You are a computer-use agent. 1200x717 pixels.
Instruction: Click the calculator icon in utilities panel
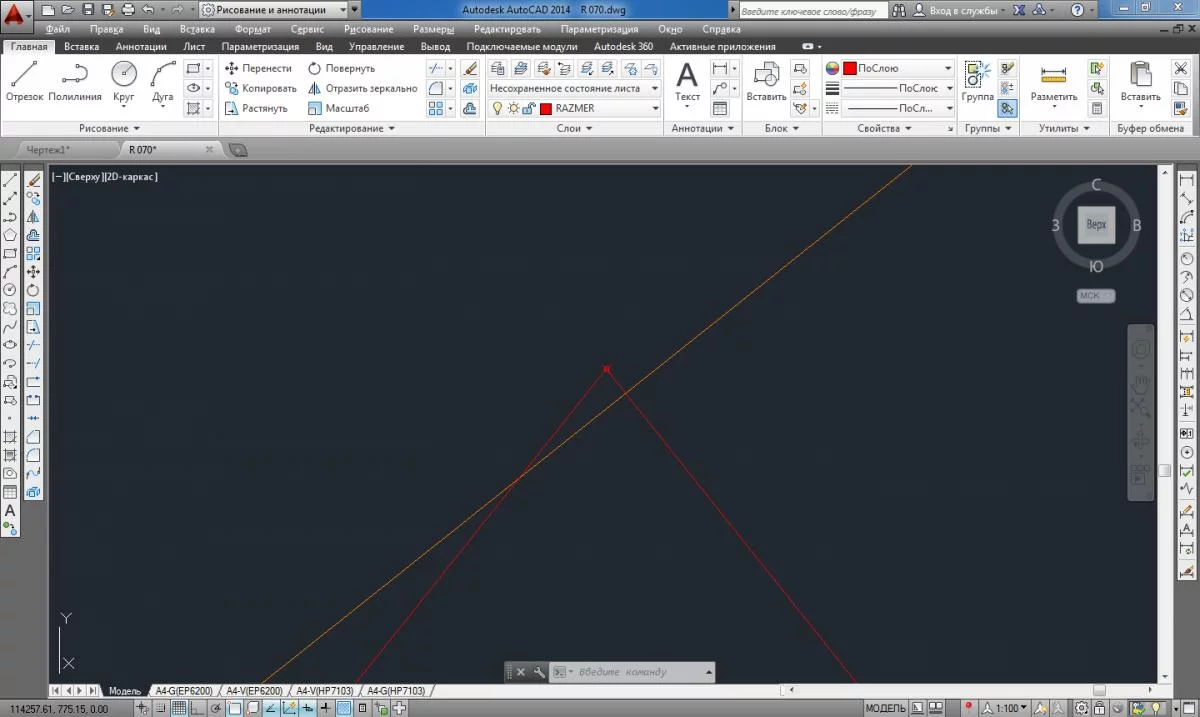1097,109
